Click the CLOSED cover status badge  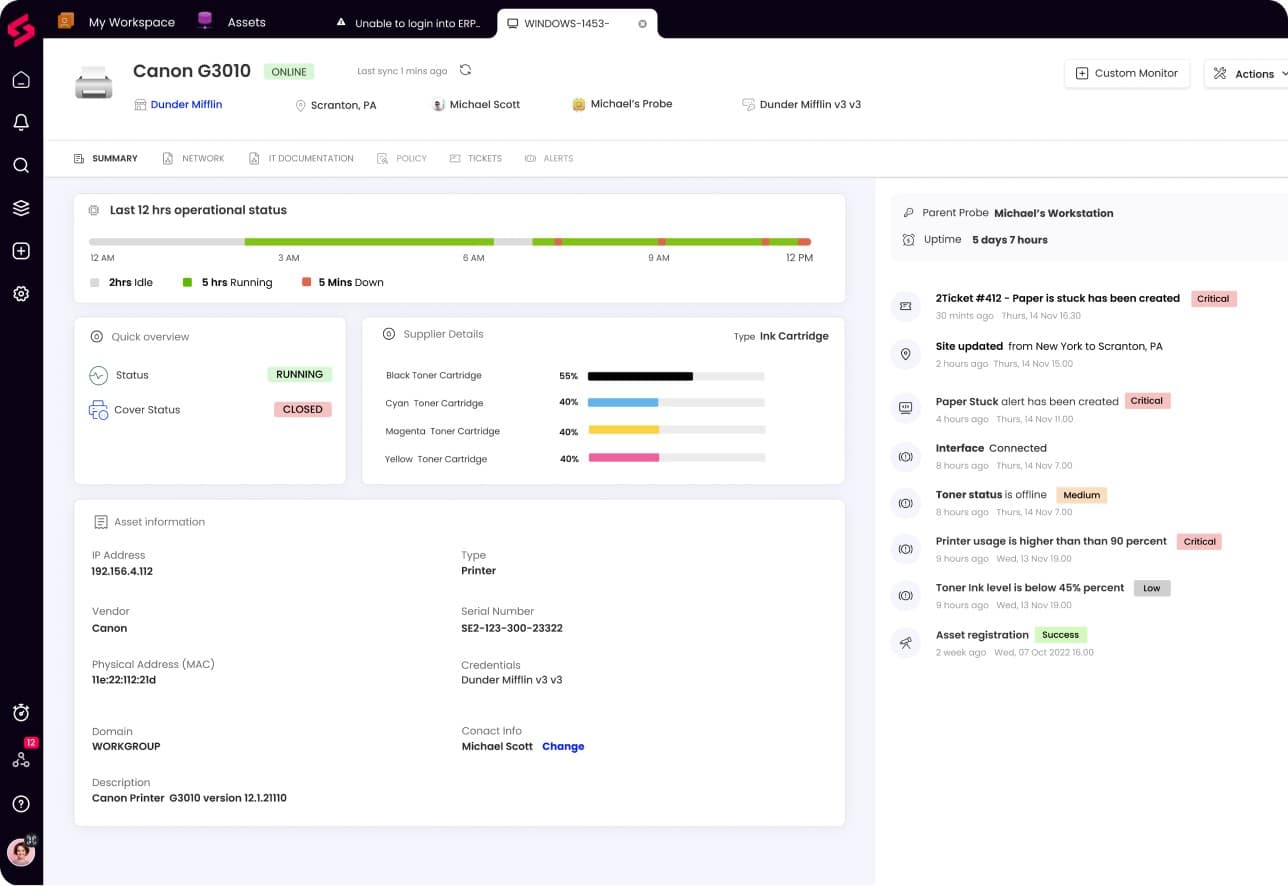pos(302,409)
